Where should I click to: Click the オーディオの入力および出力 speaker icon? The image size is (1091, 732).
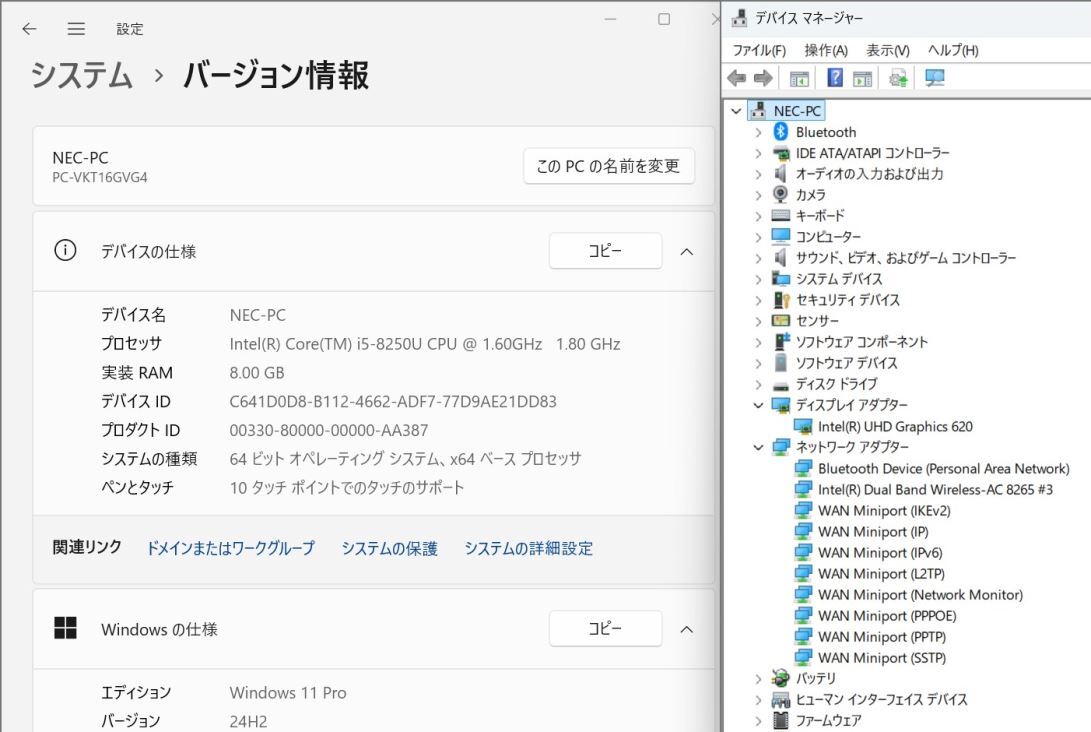(781, 173)
